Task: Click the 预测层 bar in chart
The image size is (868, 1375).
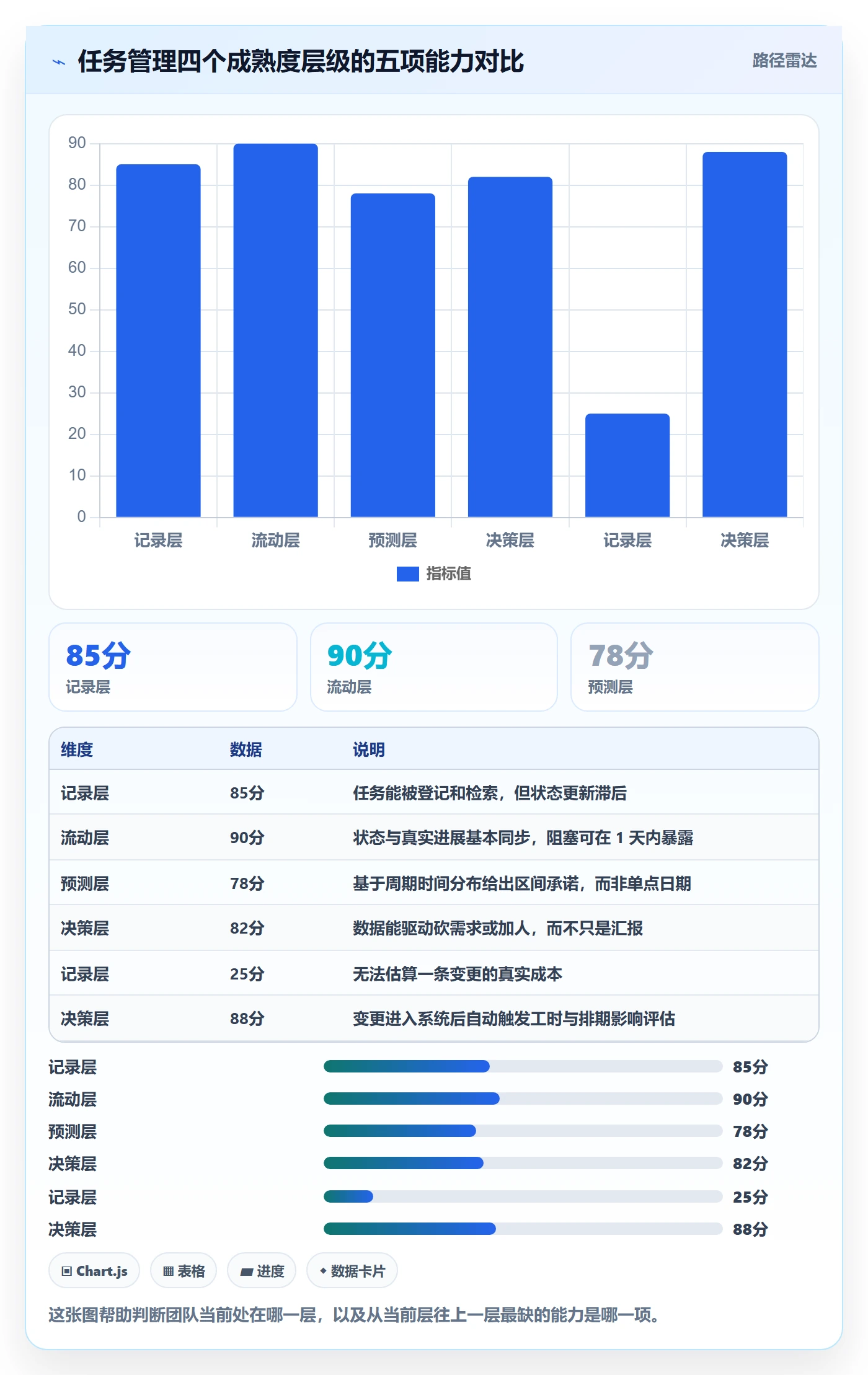Action: tap(392, 355)
